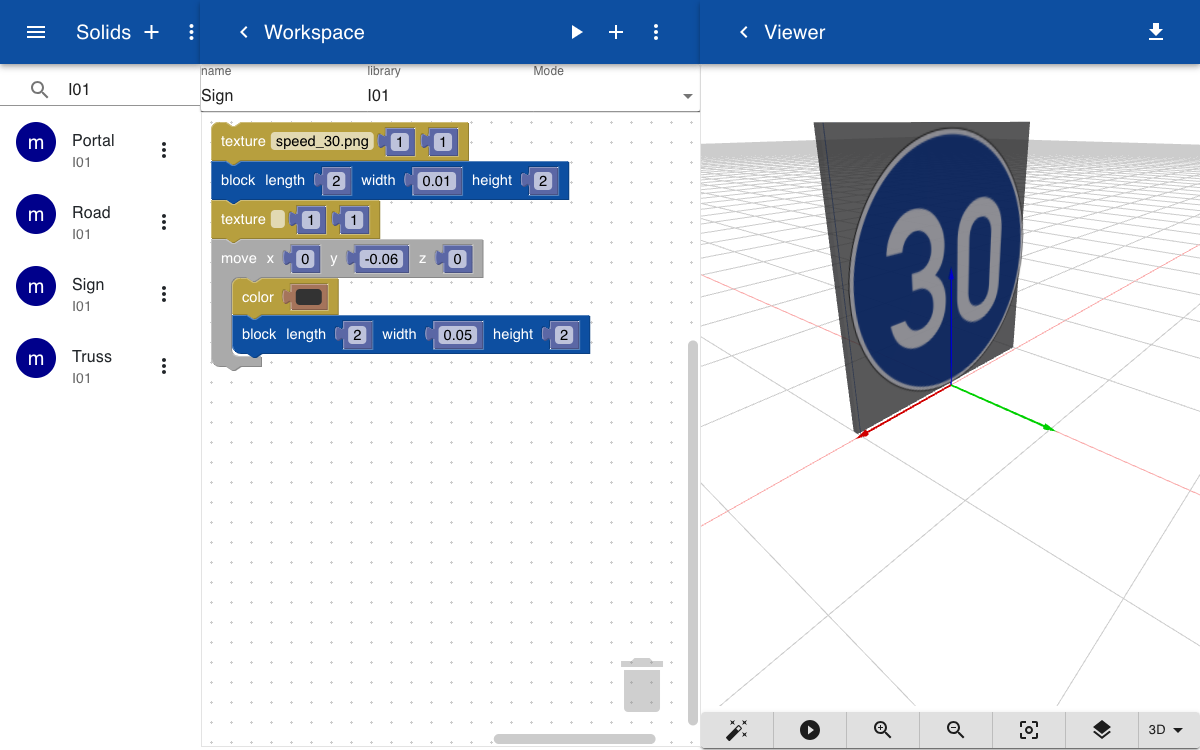The image size is (1200, 750).
Task: Zoom out in the 3D viewer
Action: tap(956, 730)
